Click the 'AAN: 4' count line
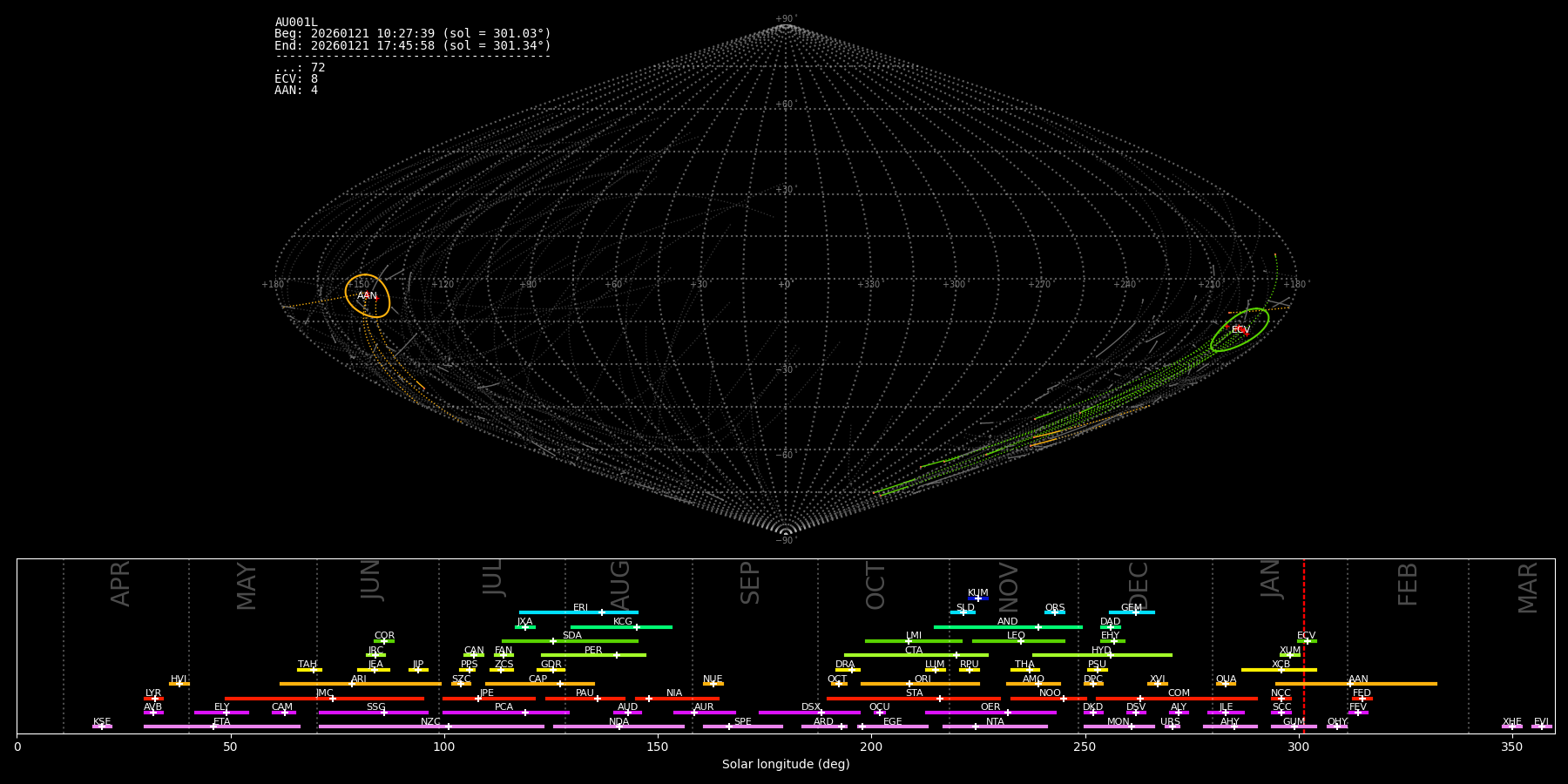The image size is (1568, 784). click(296, 91)
